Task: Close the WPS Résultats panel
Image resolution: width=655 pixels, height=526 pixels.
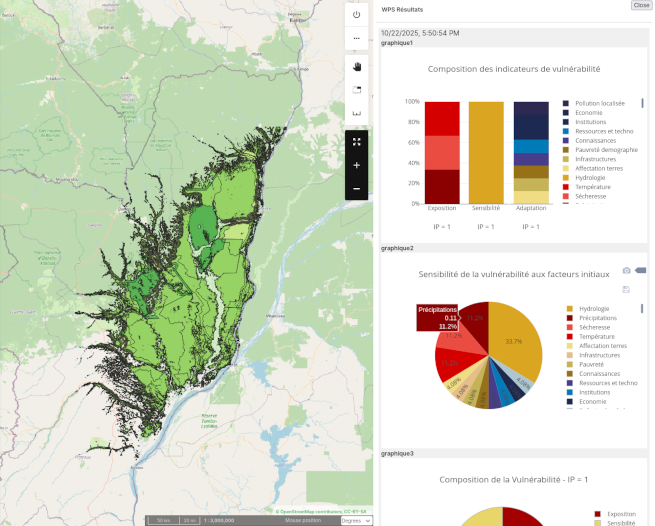Action: 641,5
